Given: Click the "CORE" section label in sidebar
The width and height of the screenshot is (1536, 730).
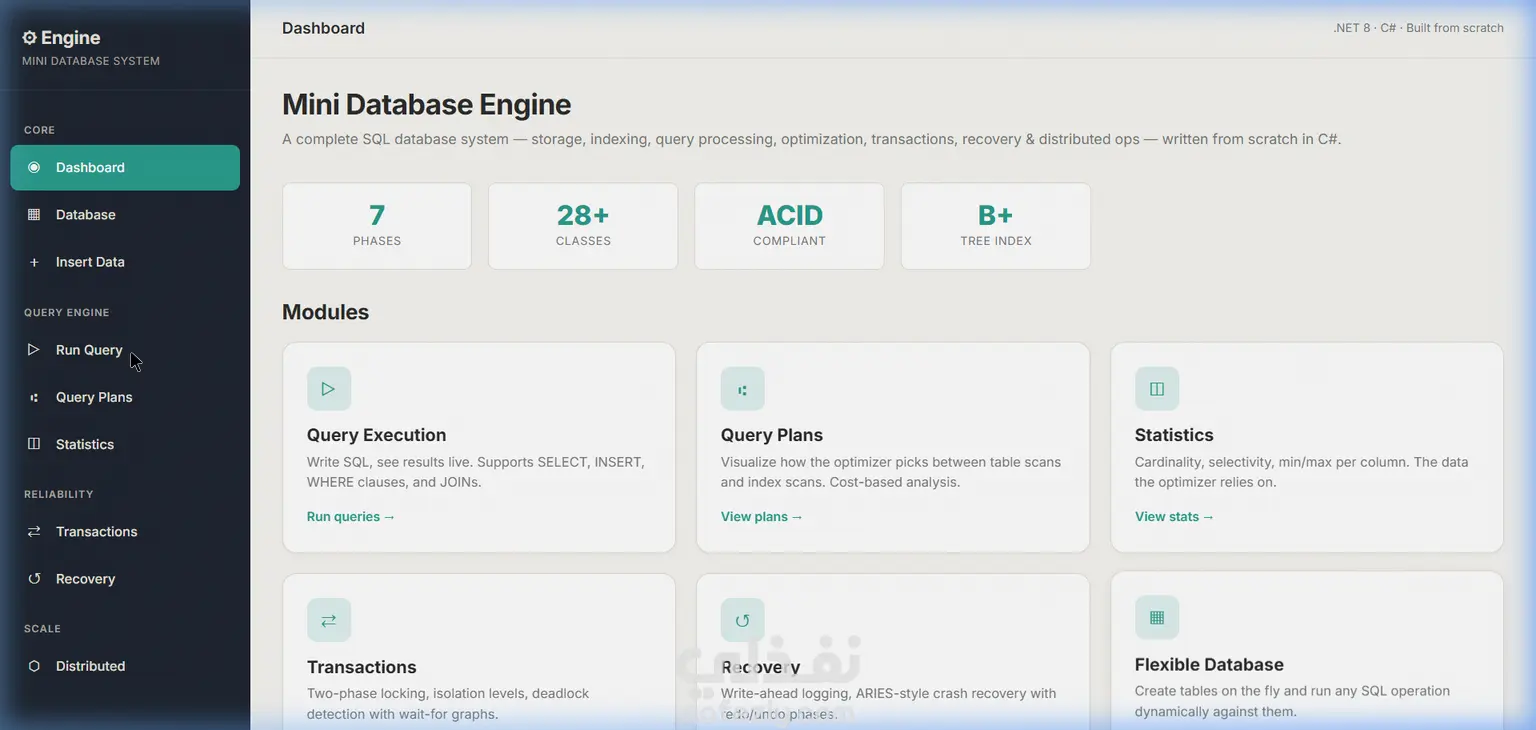Looking at the screenshot, I should (40, 130).
